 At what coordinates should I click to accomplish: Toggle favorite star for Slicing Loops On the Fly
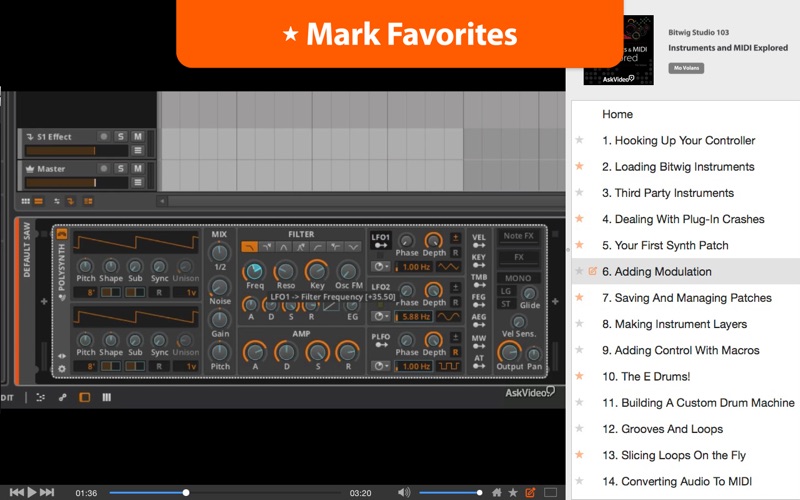(580, 455)
